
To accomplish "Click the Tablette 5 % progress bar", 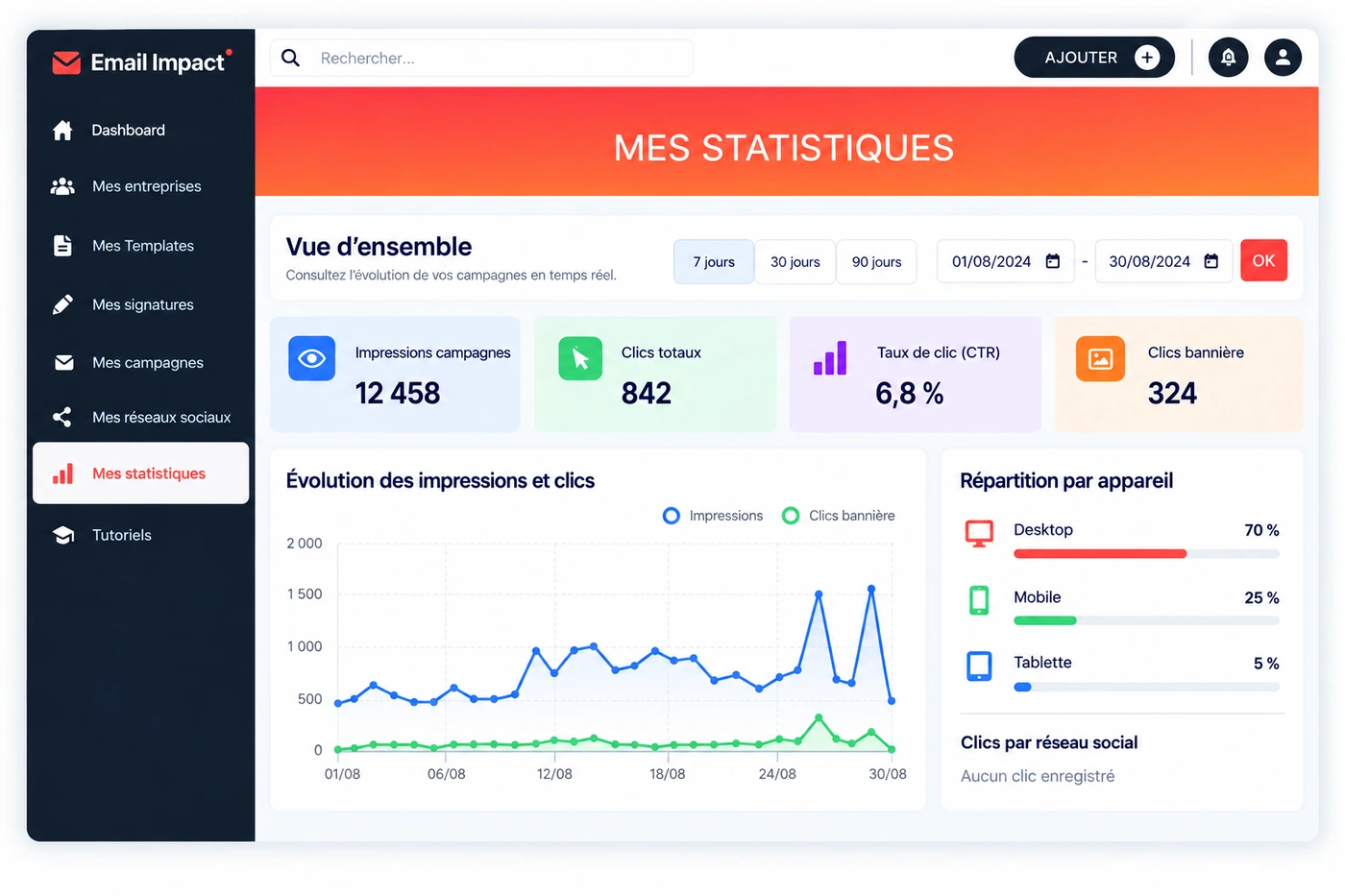I will click(1146, 687).
